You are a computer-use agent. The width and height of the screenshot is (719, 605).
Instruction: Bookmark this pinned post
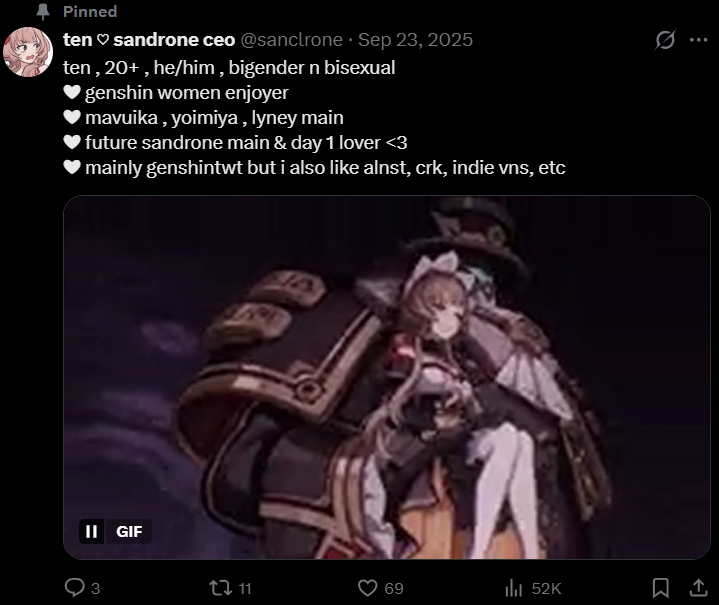coord(660,588)
